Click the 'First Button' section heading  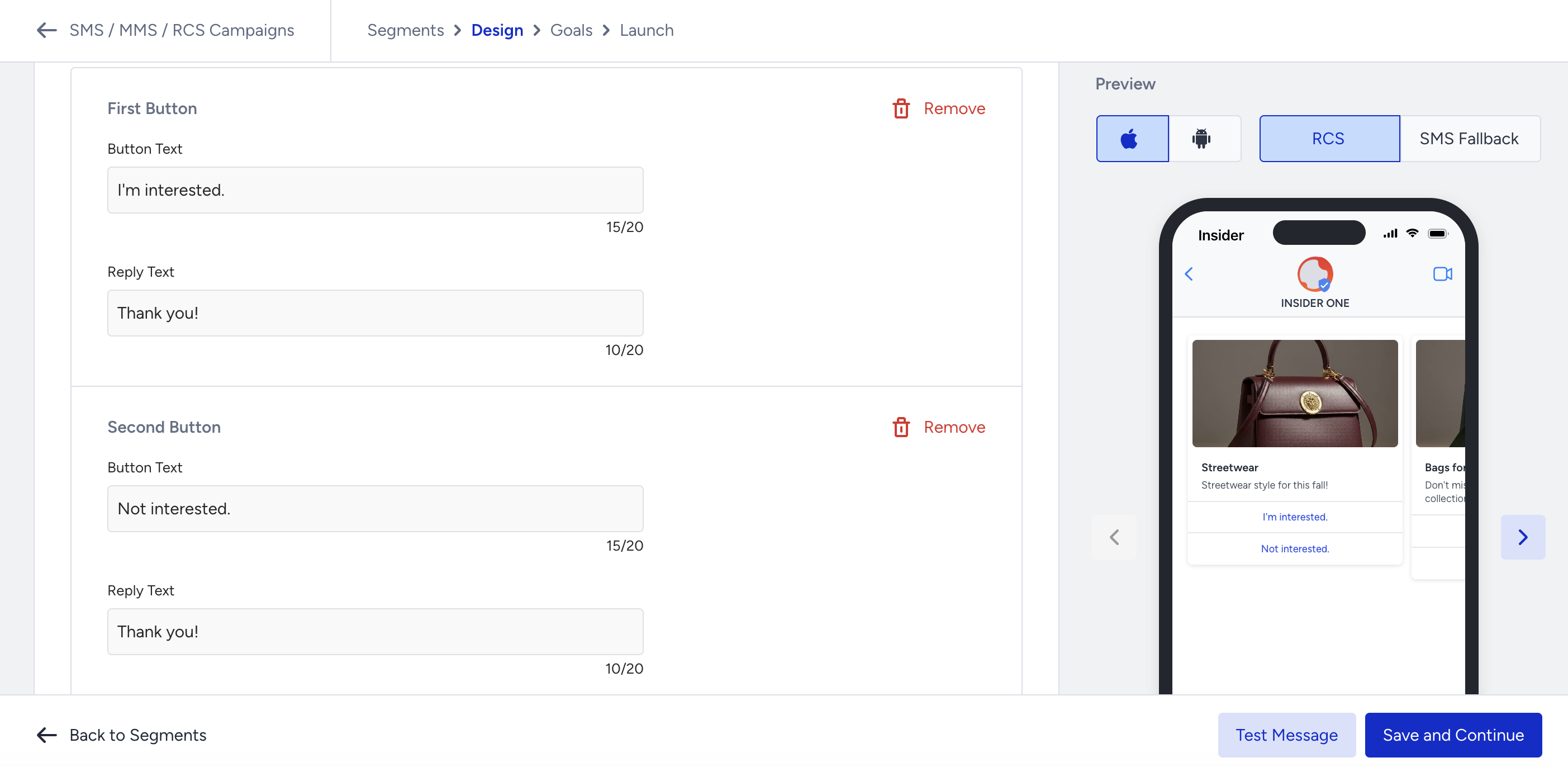[x=152, y=108]
